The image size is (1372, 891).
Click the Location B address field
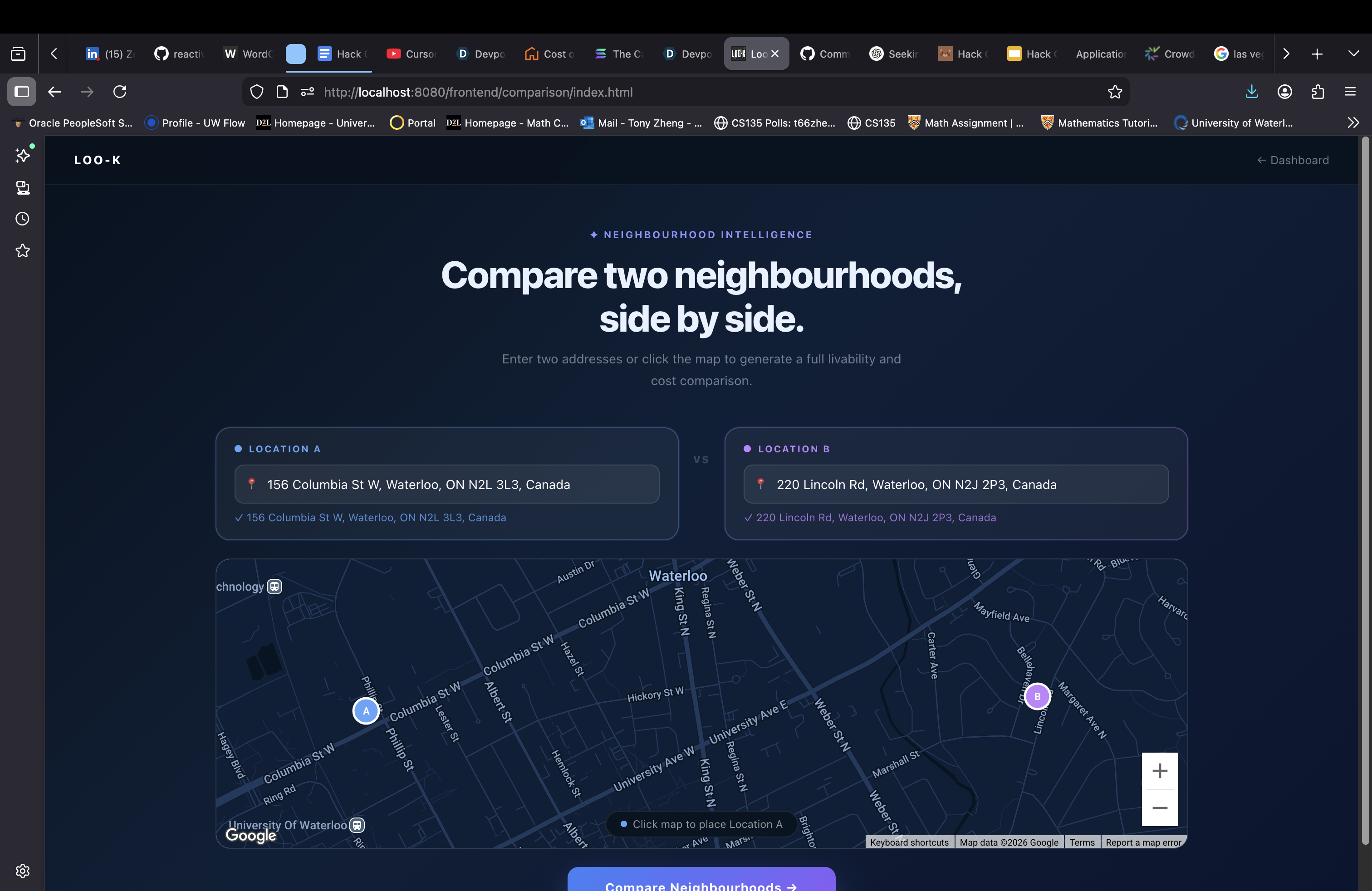[x=956, y=485]
